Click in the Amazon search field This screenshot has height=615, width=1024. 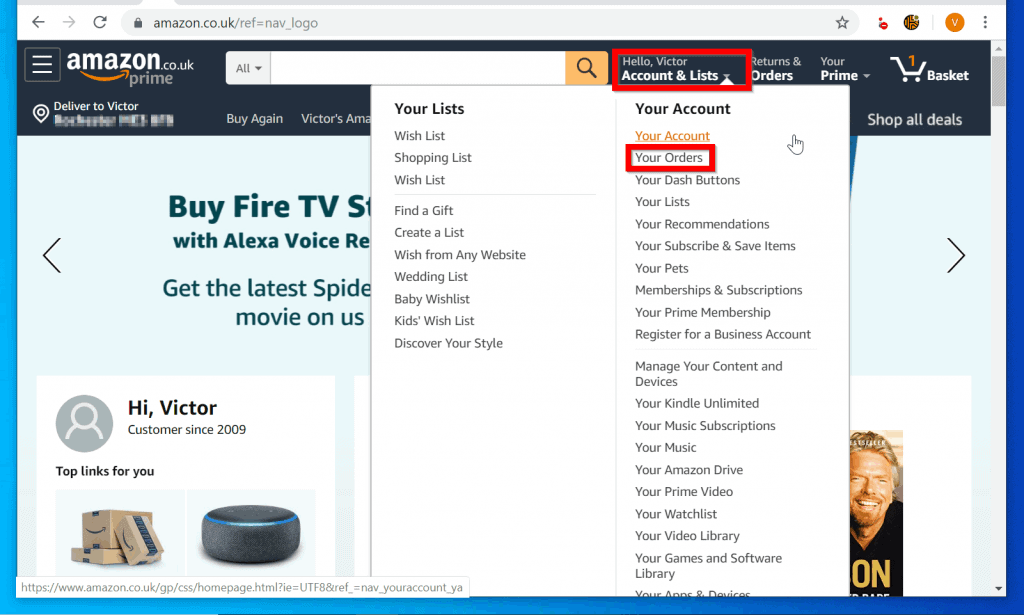pos(418,68)
